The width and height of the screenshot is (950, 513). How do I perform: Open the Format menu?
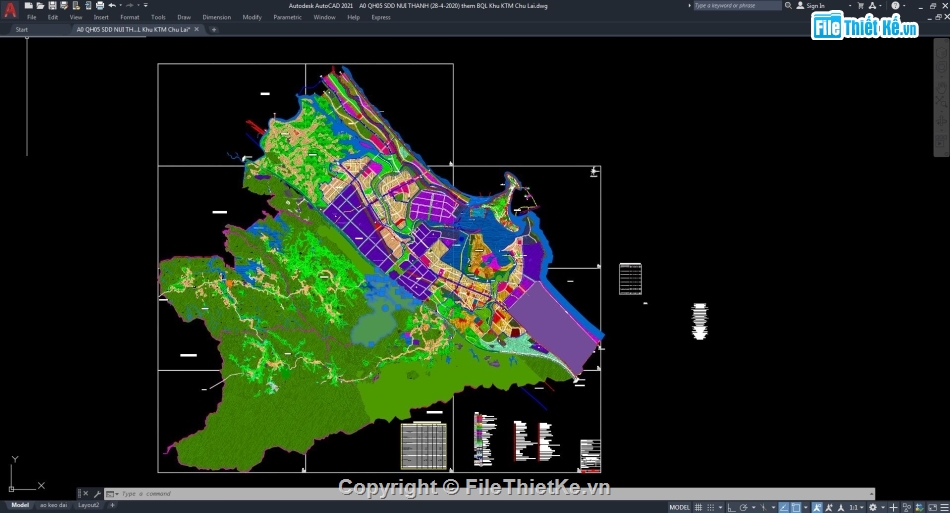pyautogui.click(x=130, y=18)
